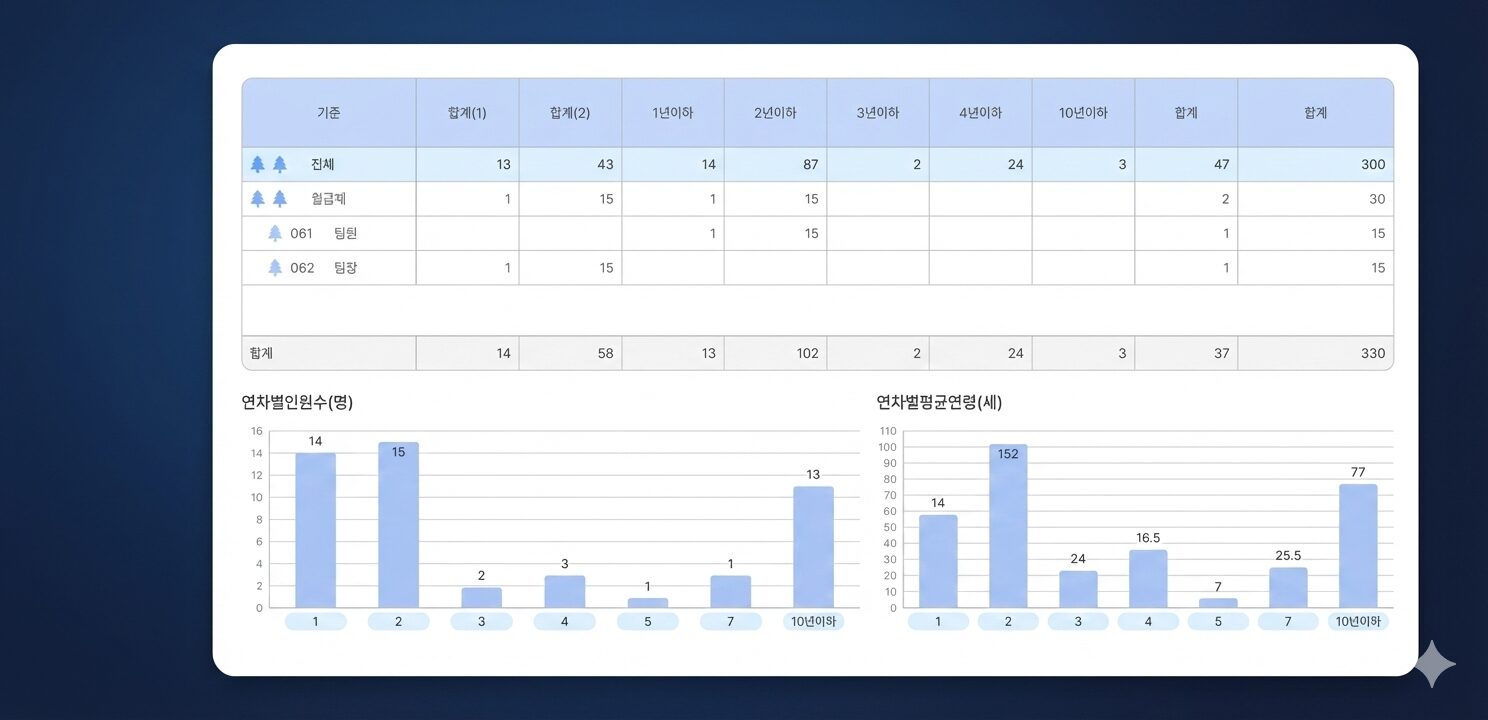
Task: Collapse the 월급제 group in the hierarchy
Action: 259,198
